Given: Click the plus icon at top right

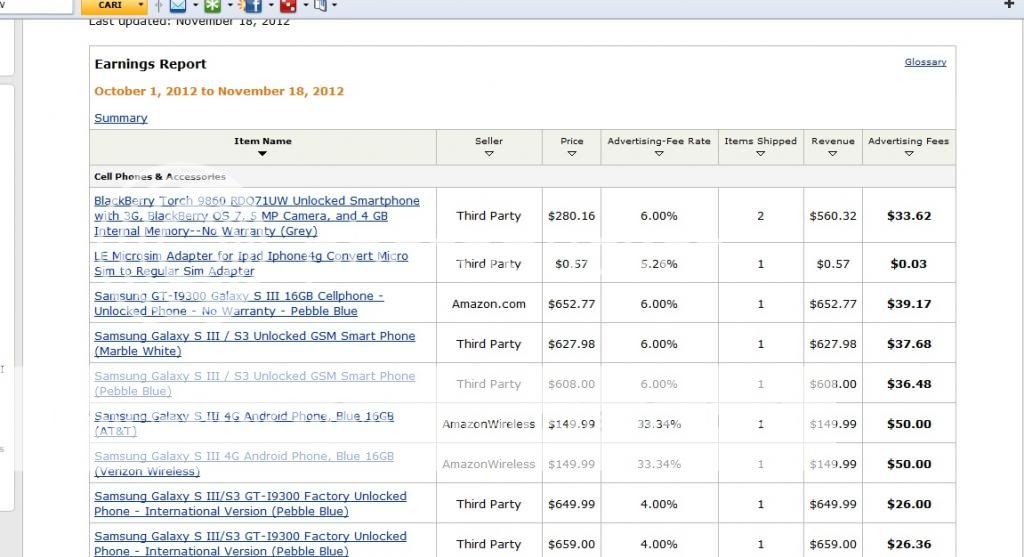Looking at the screenshot, I should click(1008, 5).
